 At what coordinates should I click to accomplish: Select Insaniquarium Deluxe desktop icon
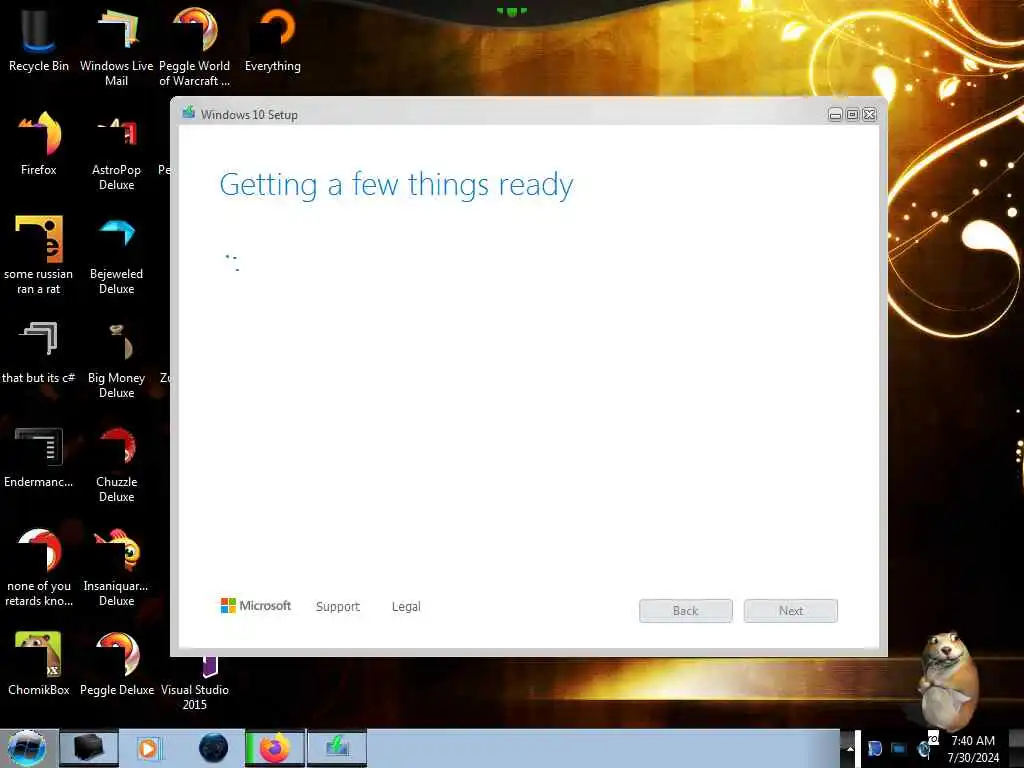click(116, 567)
